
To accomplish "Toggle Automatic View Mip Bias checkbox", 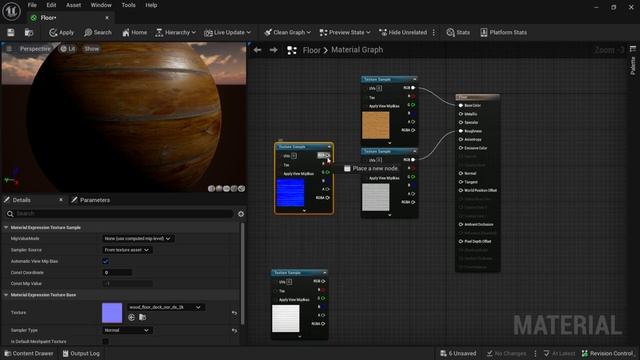I will (106, 261).
